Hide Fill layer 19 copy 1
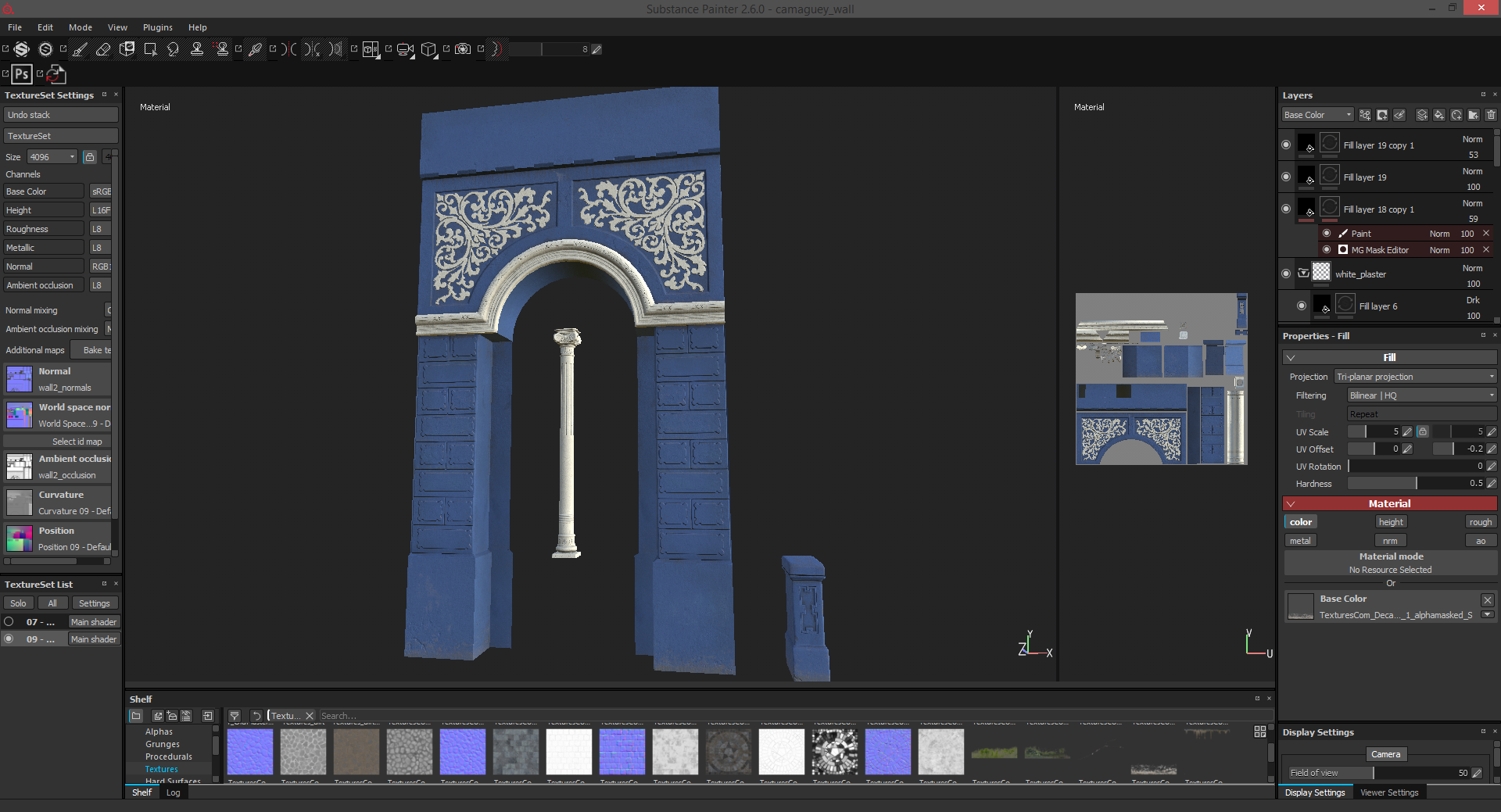This screenshot has height=812, width=1501. 1286,145
